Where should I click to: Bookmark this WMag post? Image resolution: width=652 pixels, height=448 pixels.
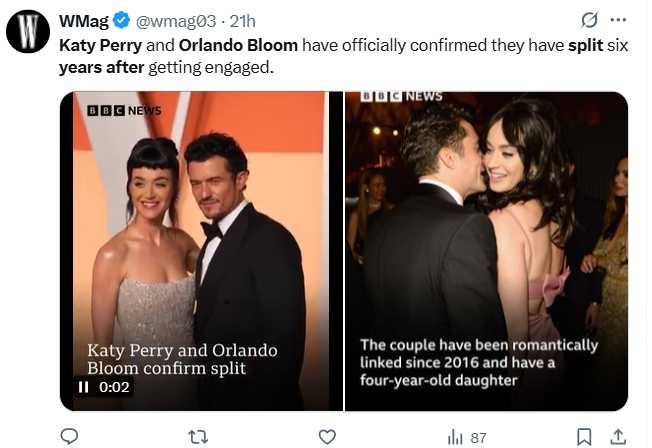[x=584, y=436]
